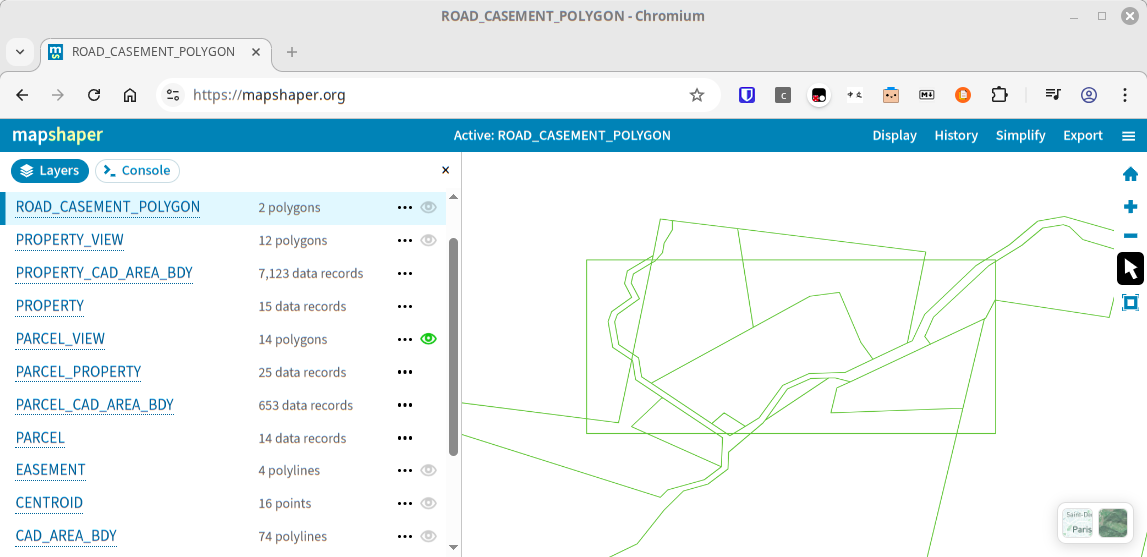Toggle visibility of PROPERTY_VIEW layer

pyautogui.click(x=429, y=240)
